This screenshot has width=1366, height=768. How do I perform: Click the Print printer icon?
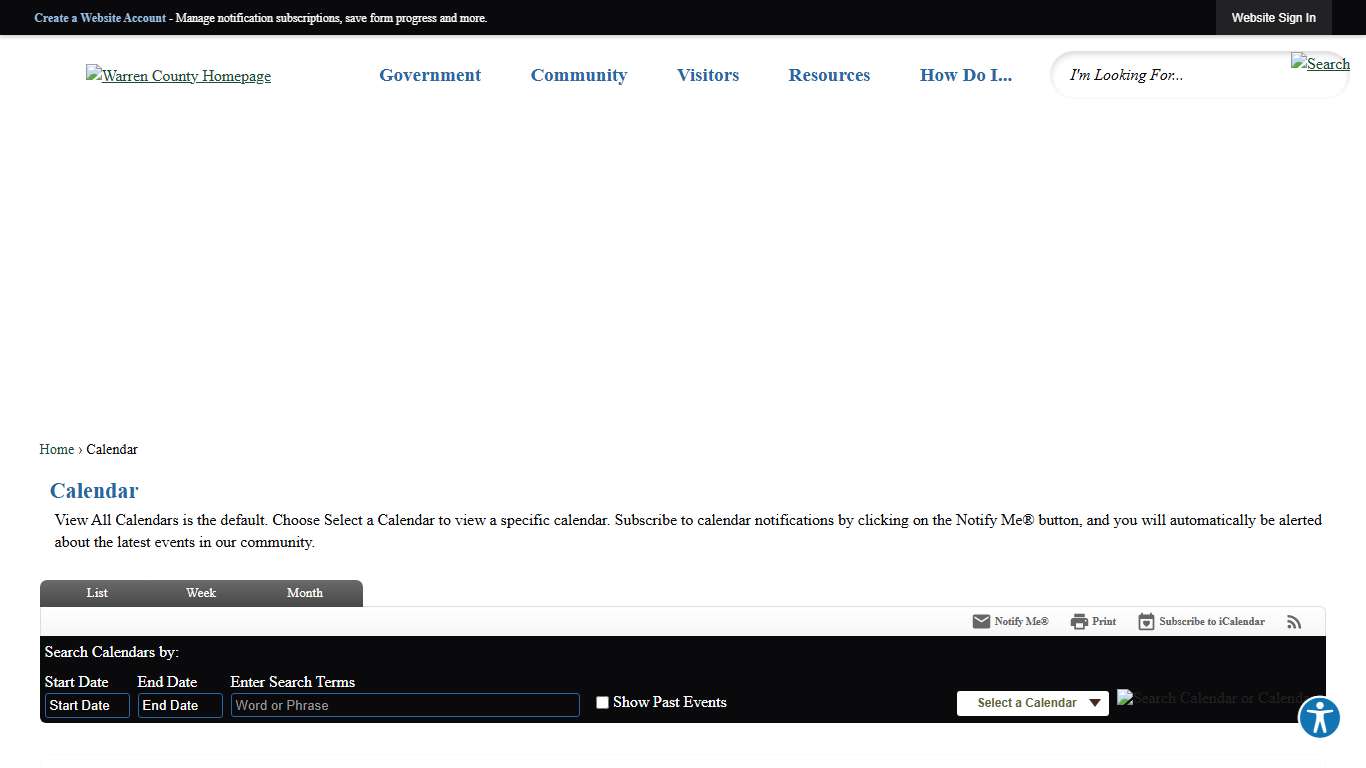(1079, 622)
